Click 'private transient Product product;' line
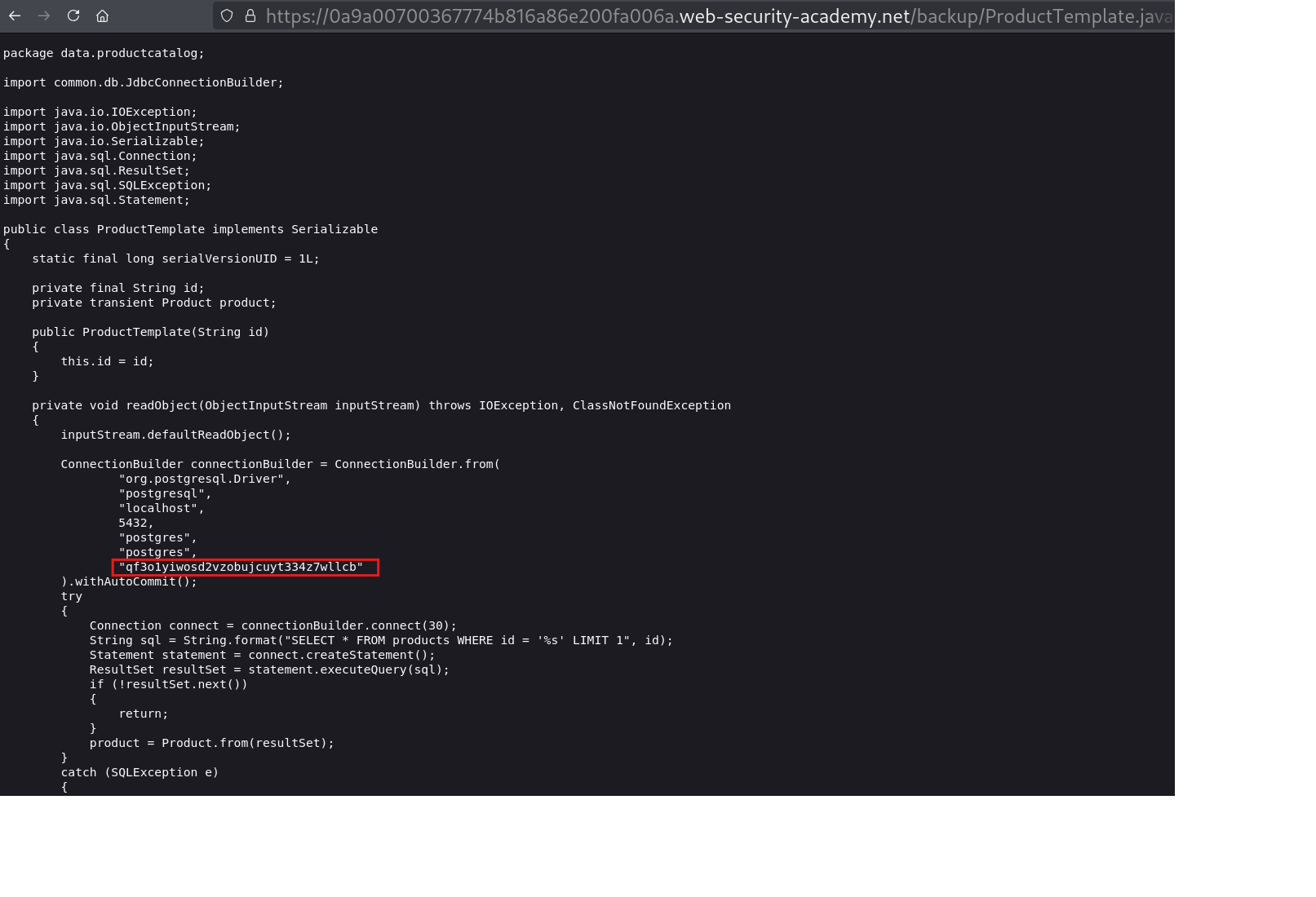Viewport: 1316px width, 897px height. click(x=154, y=303)
